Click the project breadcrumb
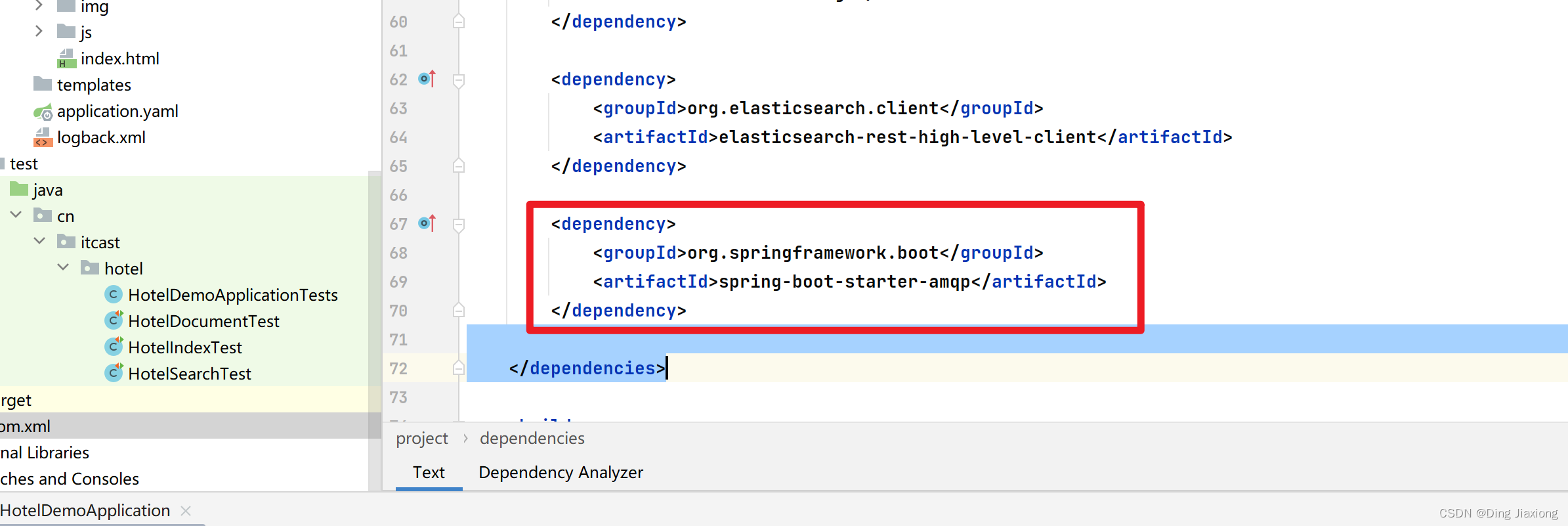Screen dimensions: 1568x526 point(422,438)
